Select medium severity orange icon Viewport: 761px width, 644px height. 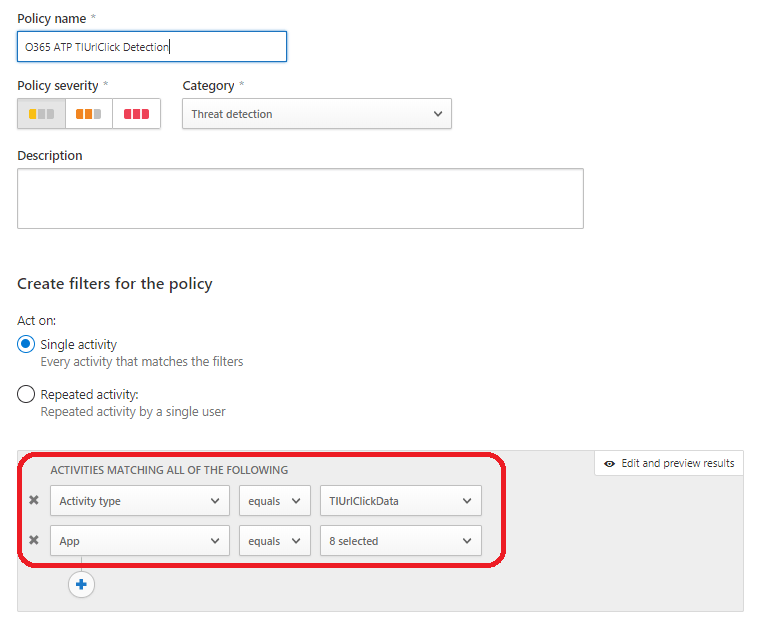[x=89, y=114]
